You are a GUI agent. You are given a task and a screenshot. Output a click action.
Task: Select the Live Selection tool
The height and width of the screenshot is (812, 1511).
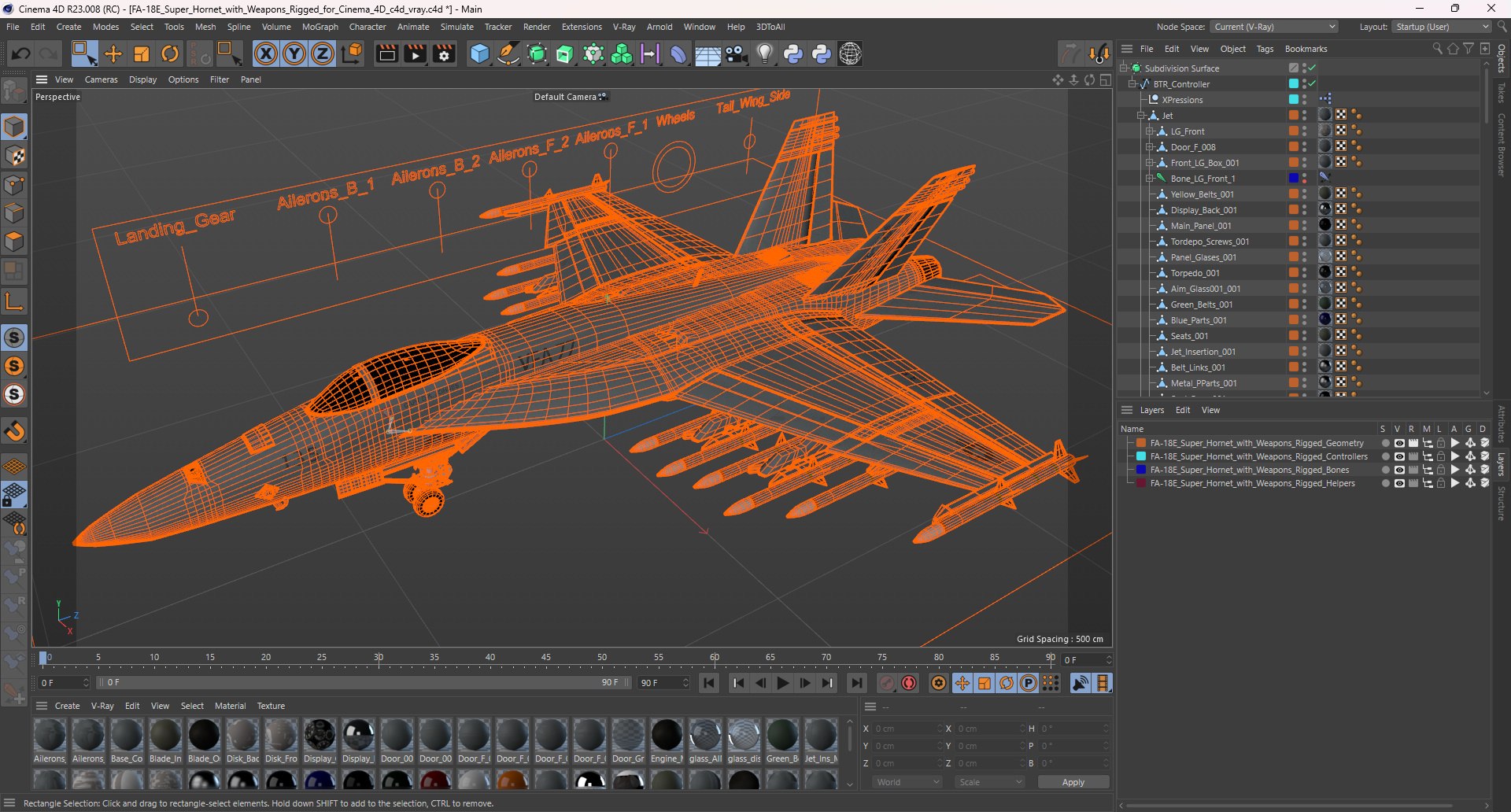click(x=83, y=54)
